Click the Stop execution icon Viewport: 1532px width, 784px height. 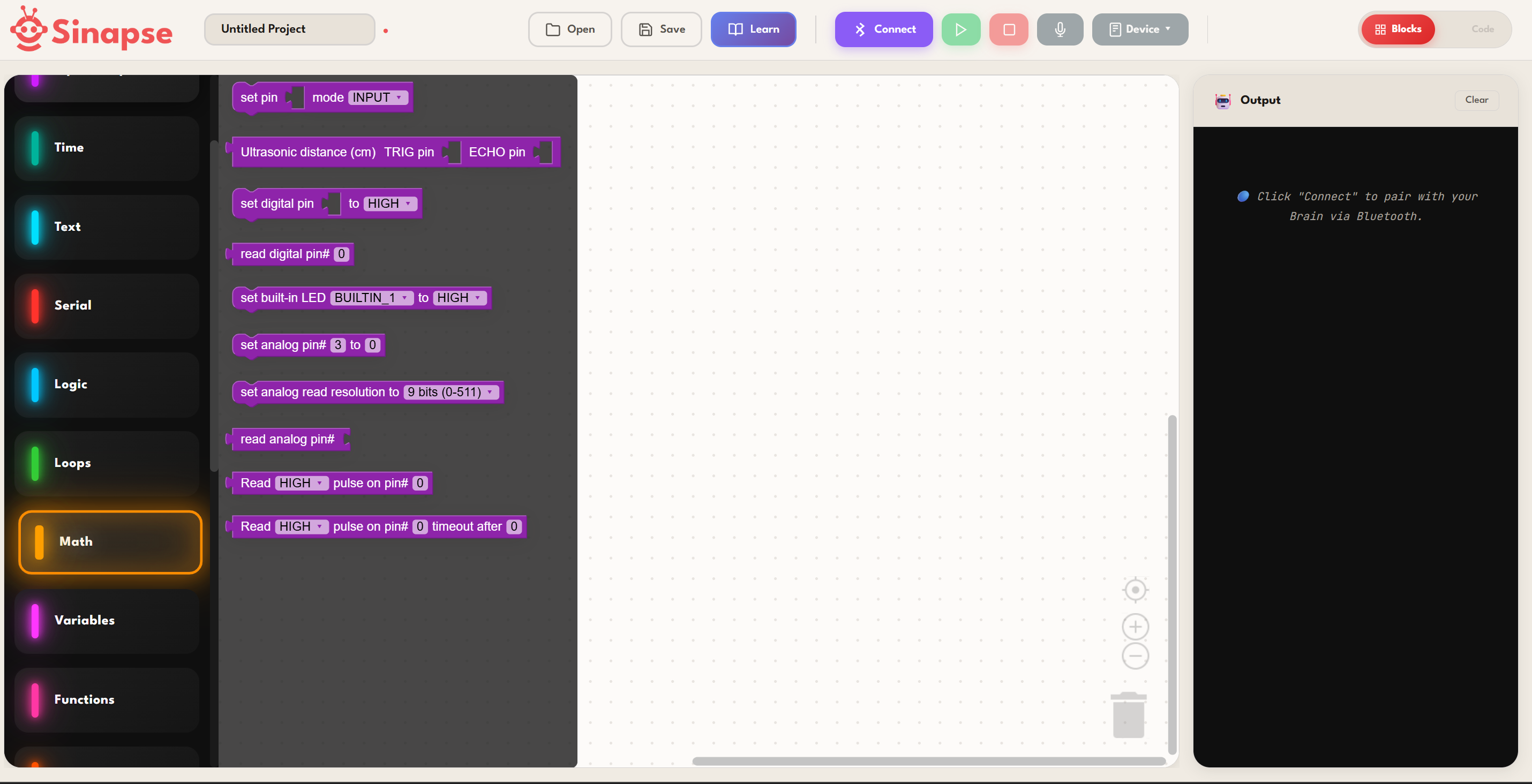1008,29
